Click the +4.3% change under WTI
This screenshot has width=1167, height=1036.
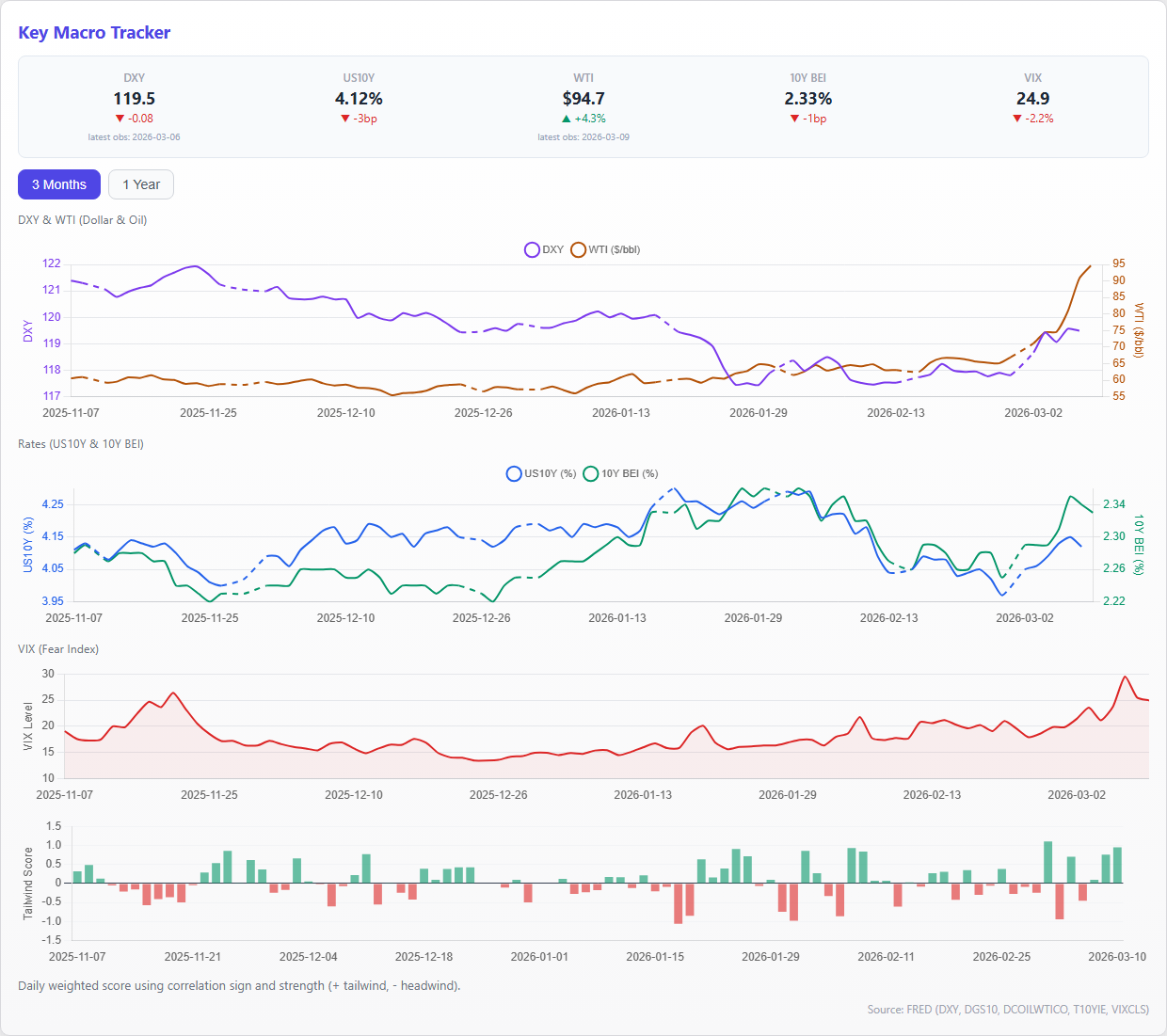(590, 119)
